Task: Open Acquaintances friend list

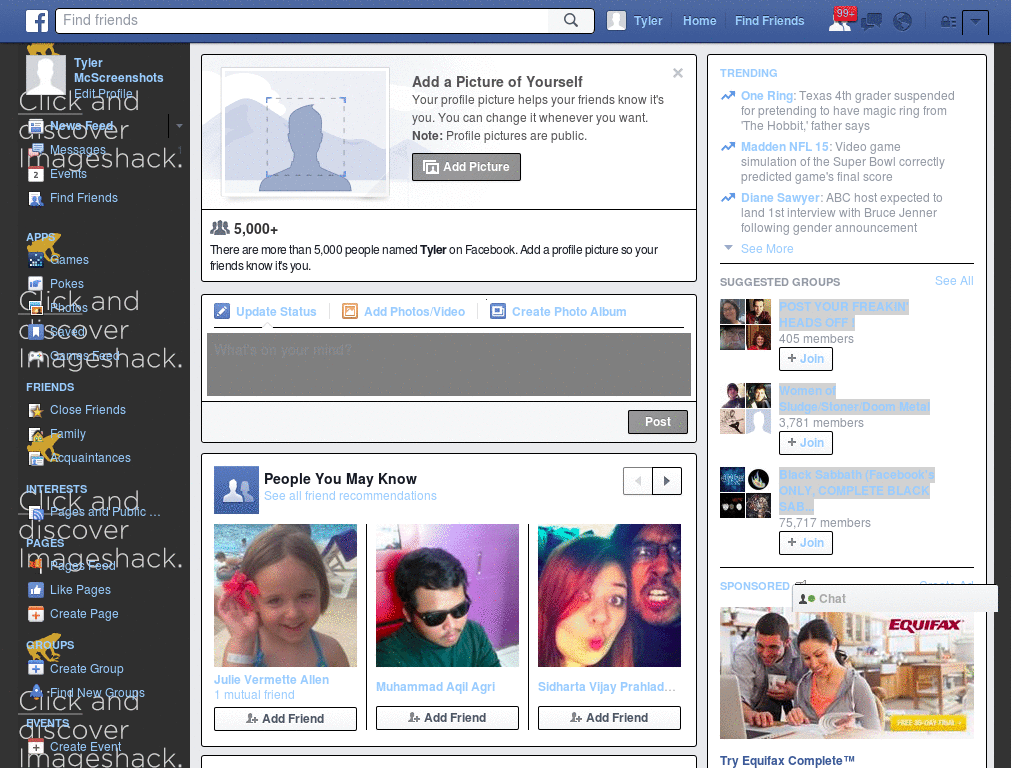Action: (90, 458)
